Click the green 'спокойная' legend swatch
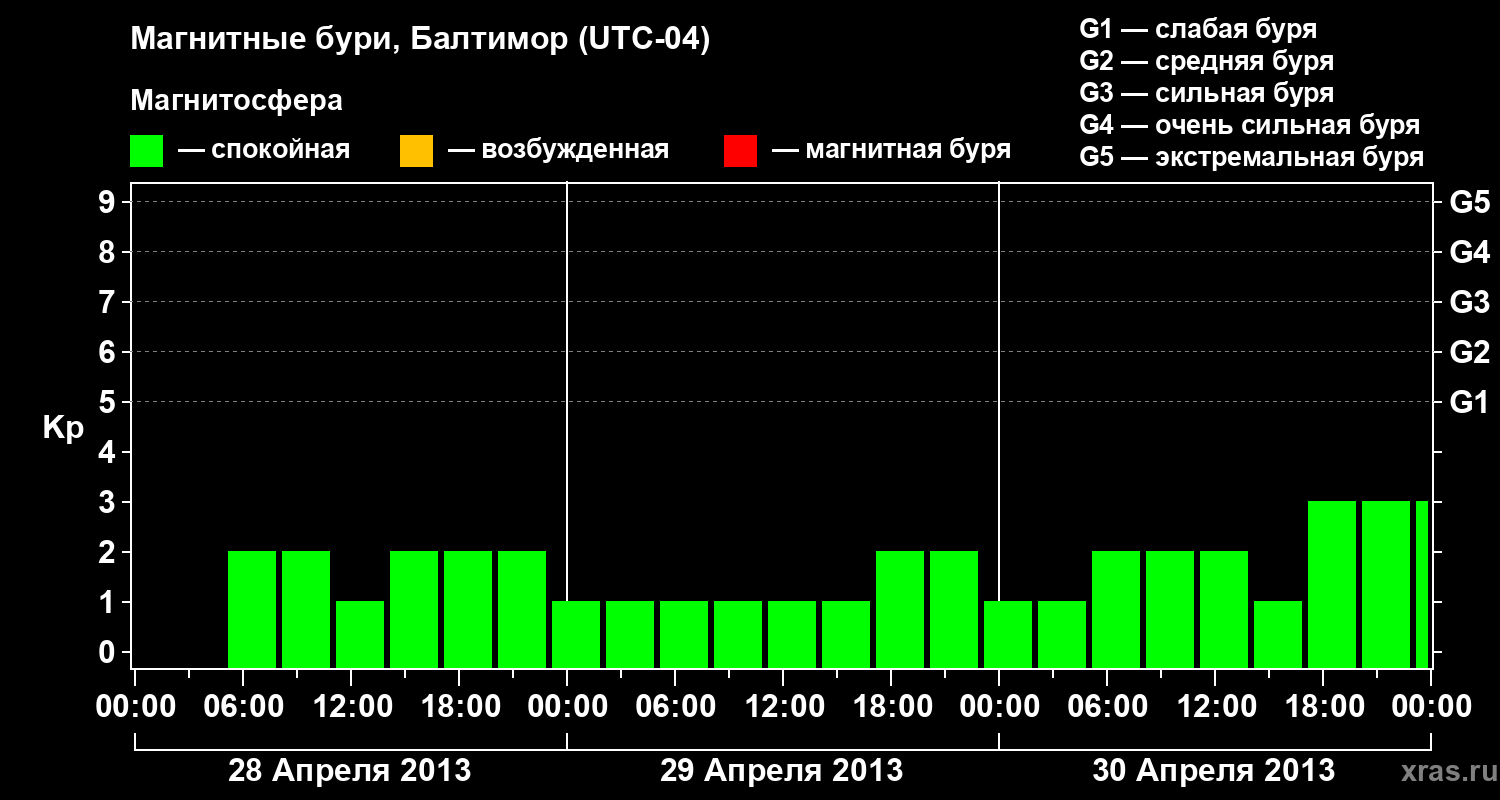 click(x=147, y=151)
